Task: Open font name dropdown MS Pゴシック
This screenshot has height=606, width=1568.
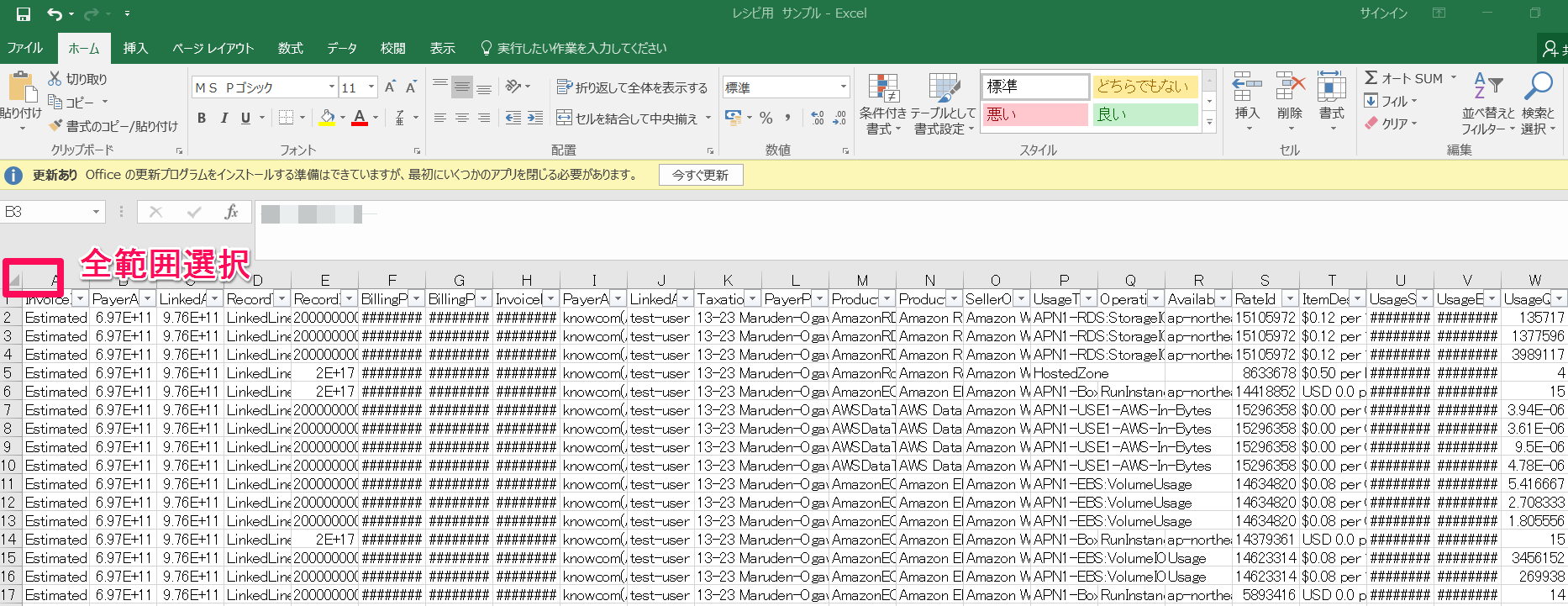Action: pyautogui.click(x=332, y=87)
